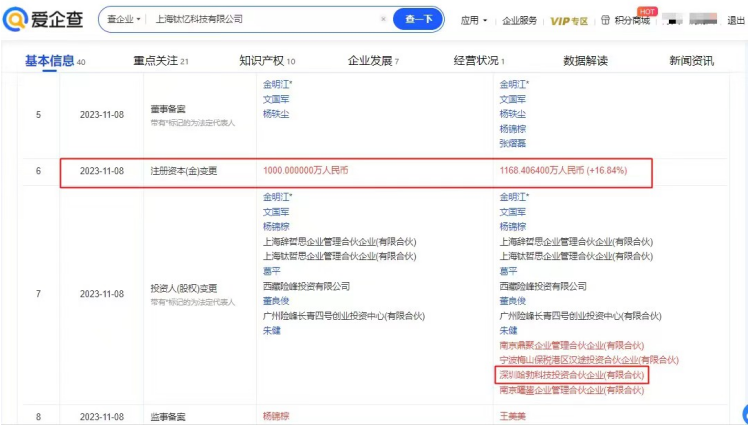754x428 pixels.
Task: Click the 投资人(股权)变更 label
Action: tap(184, 288)
